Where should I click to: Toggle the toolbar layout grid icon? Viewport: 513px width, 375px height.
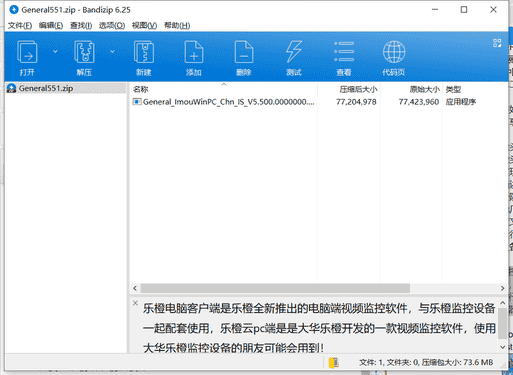(x=497, y=43)
